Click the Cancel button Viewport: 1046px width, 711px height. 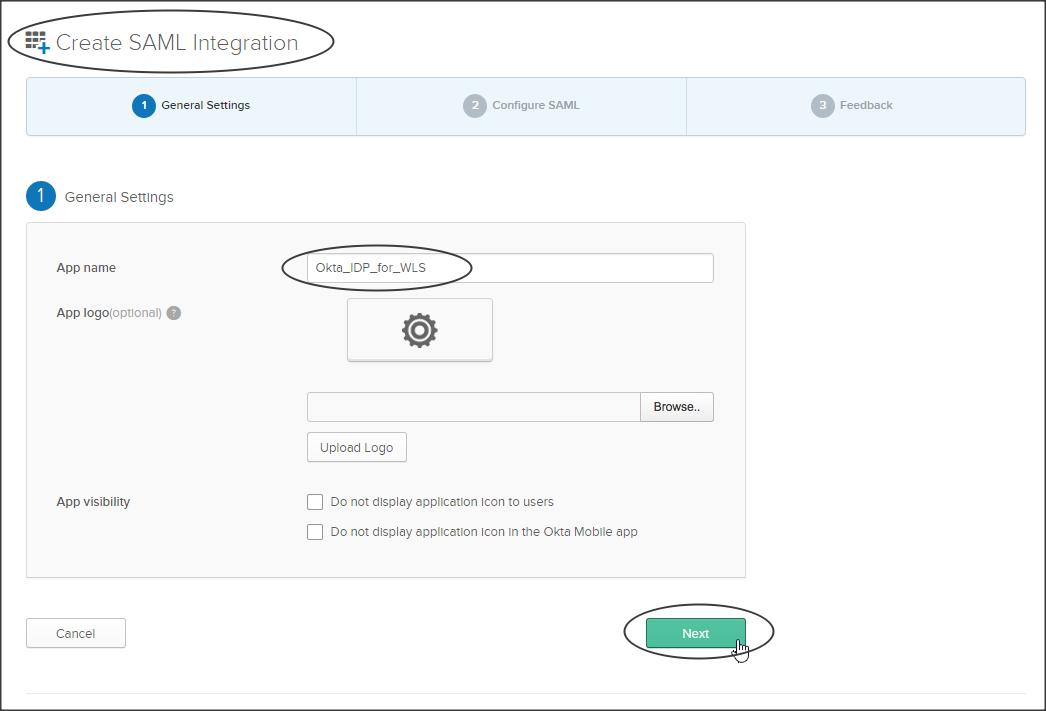pyautogui.click(x=75, y=633)
